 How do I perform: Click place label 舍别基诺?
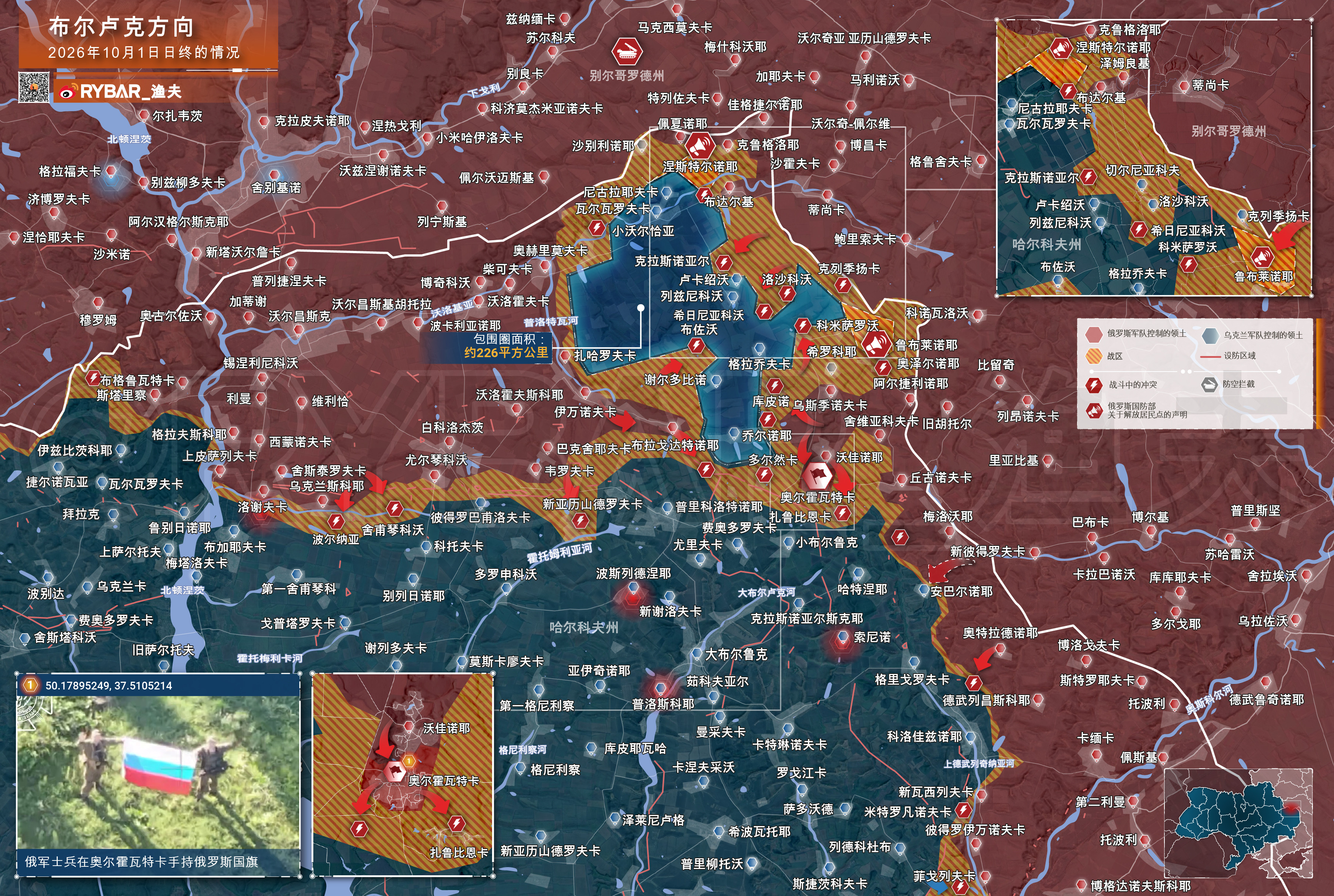[276, 187]
